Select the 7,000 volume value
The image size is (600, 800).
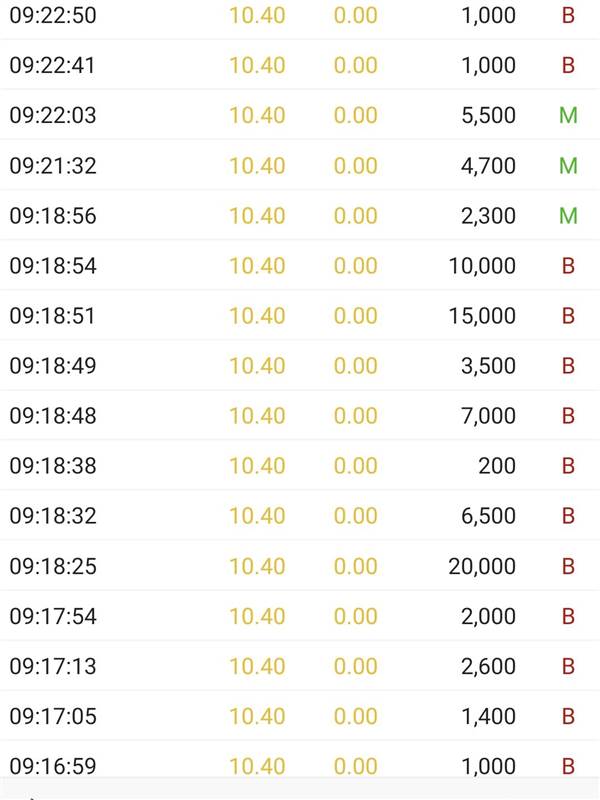click(x=488, y=416)
